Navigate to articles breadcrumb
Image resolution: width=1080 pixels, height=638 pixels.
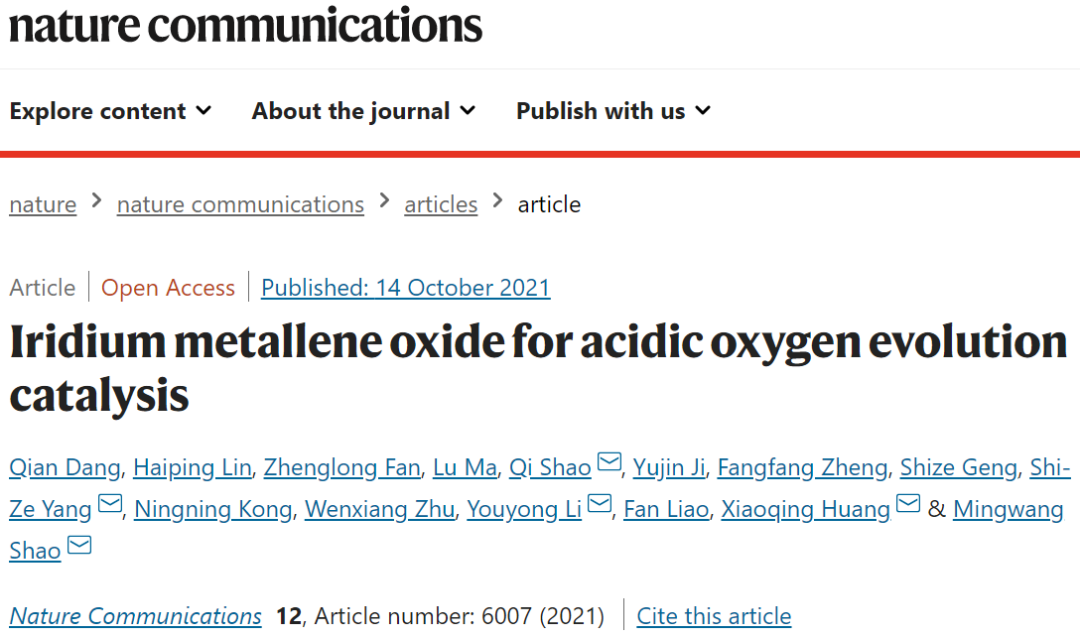(441, 205)
